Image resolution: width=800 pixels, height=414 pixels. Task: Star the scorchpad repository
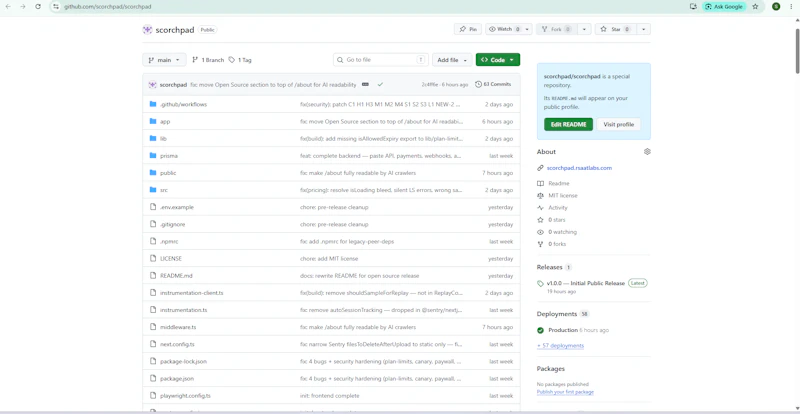(616, 29)
